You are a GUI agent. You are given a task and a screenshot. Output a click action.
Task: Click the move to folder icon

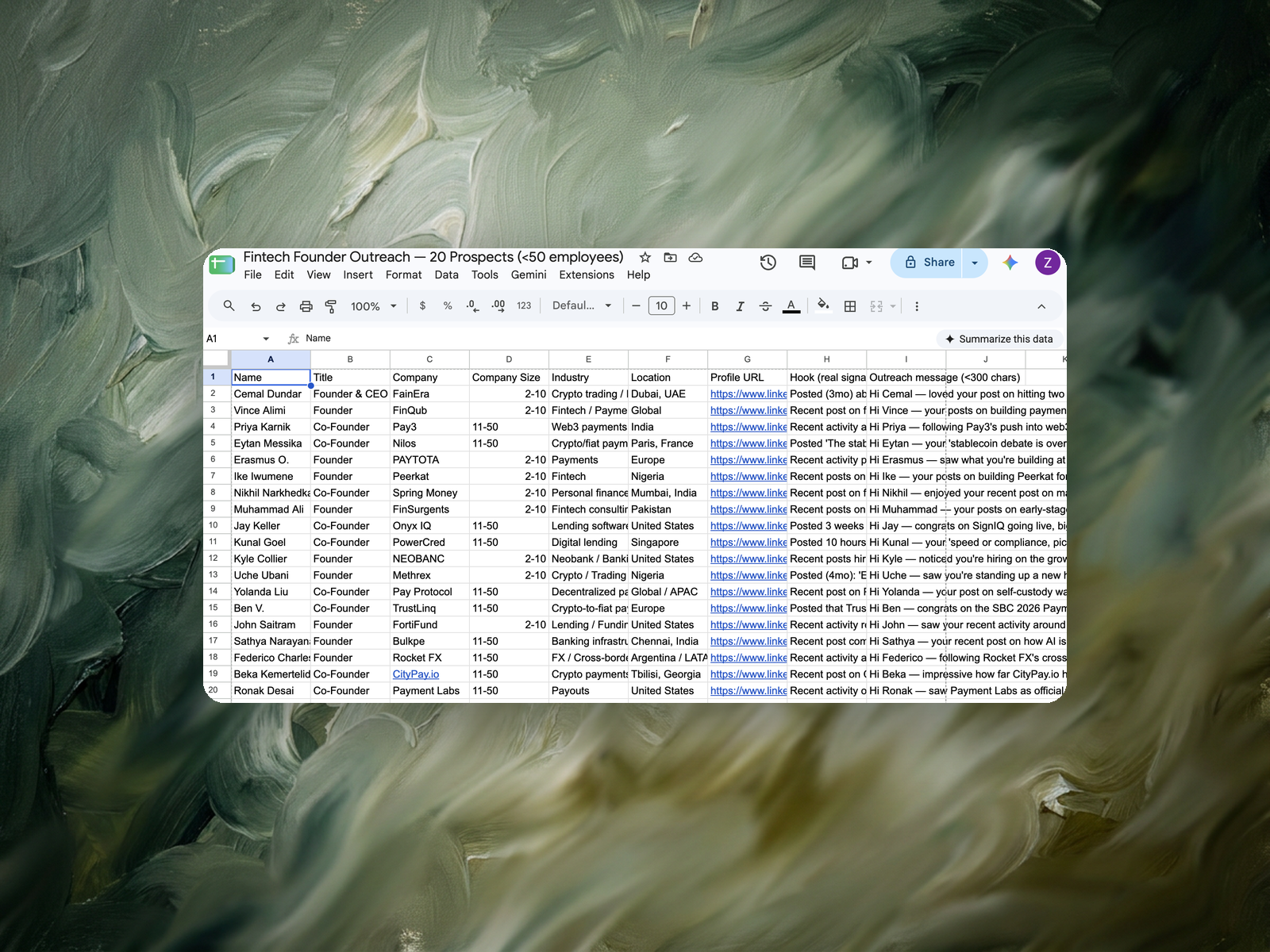671,258
